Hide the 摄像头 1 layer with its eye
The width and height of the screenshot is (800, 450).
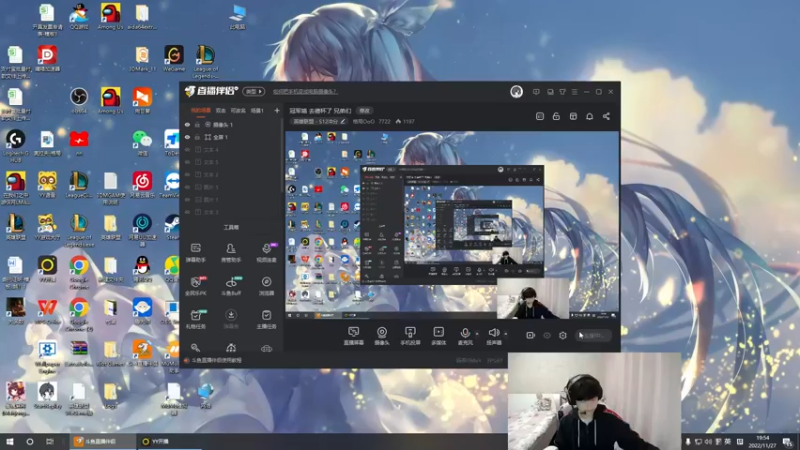click(187, 124)
